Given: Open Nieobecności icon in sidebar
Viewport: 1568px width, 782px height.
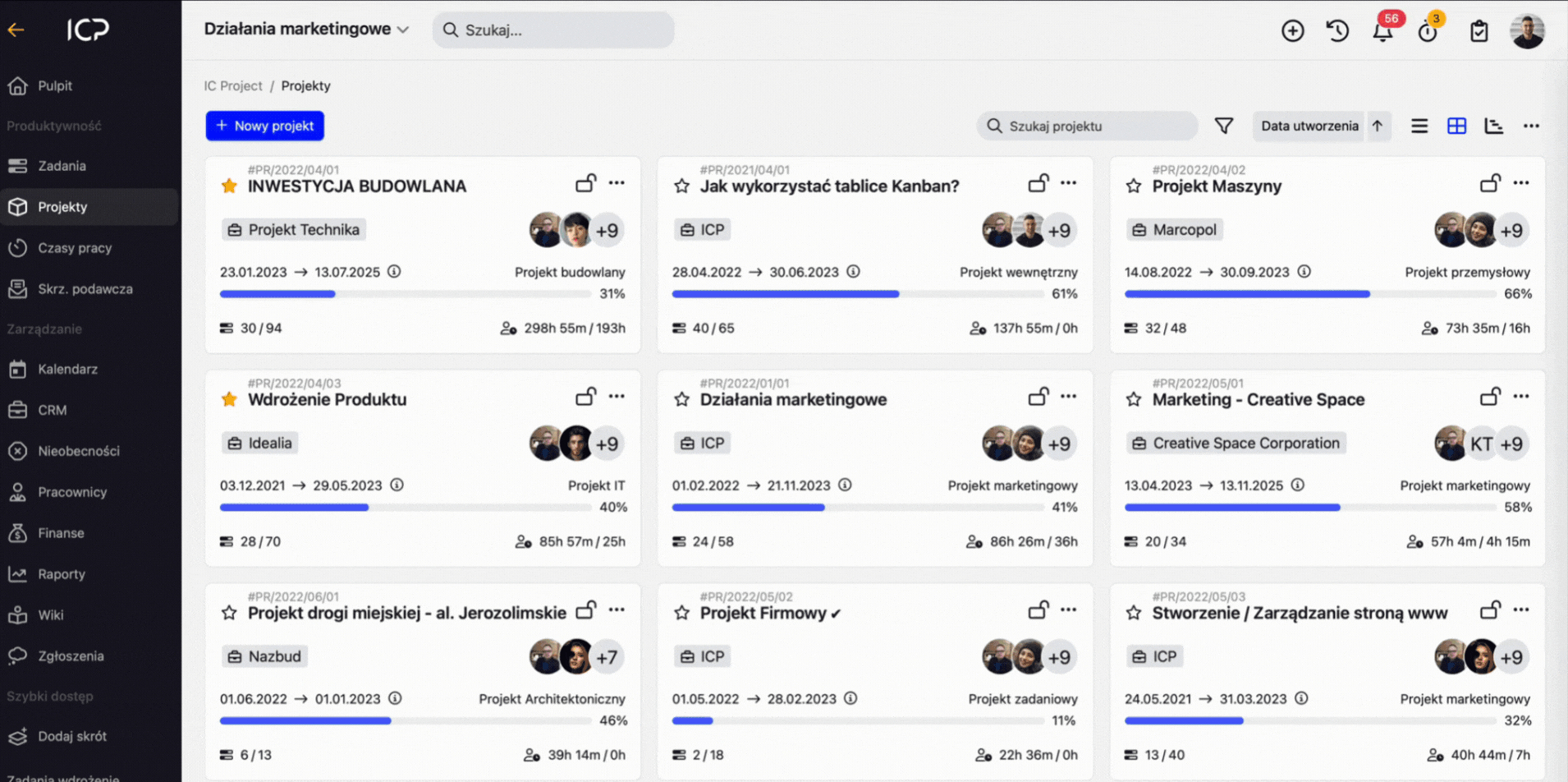Looking at the screenshot, I should point(17,451).
